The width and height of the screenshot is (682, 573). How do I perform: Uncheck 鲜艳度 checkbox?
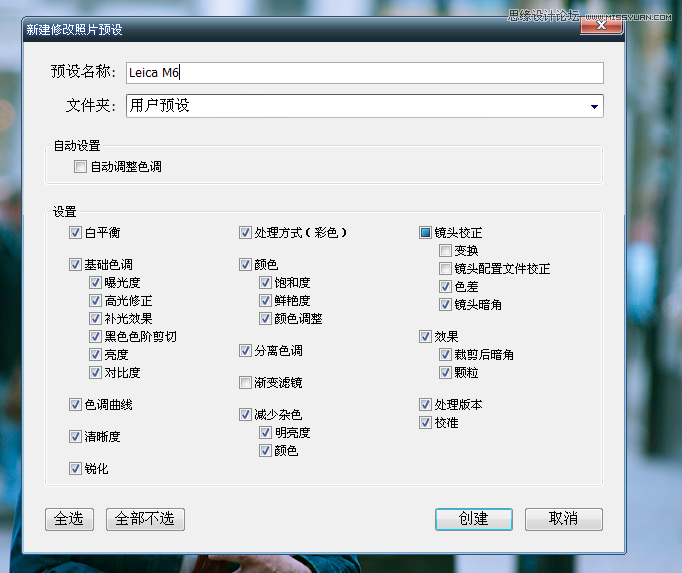coord(265,300)
